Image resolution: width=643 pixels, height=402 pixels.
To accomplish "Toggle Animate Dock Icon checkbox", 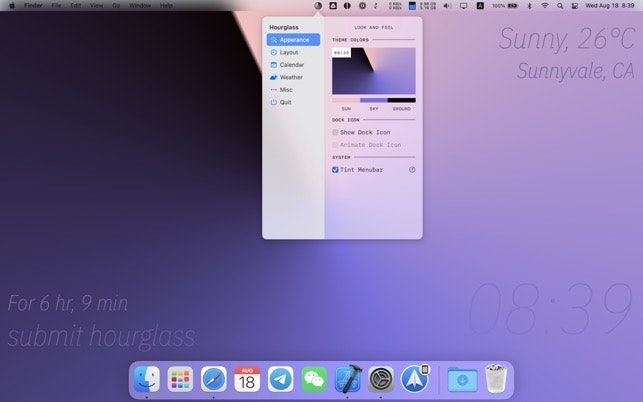I will coord(335,145).
